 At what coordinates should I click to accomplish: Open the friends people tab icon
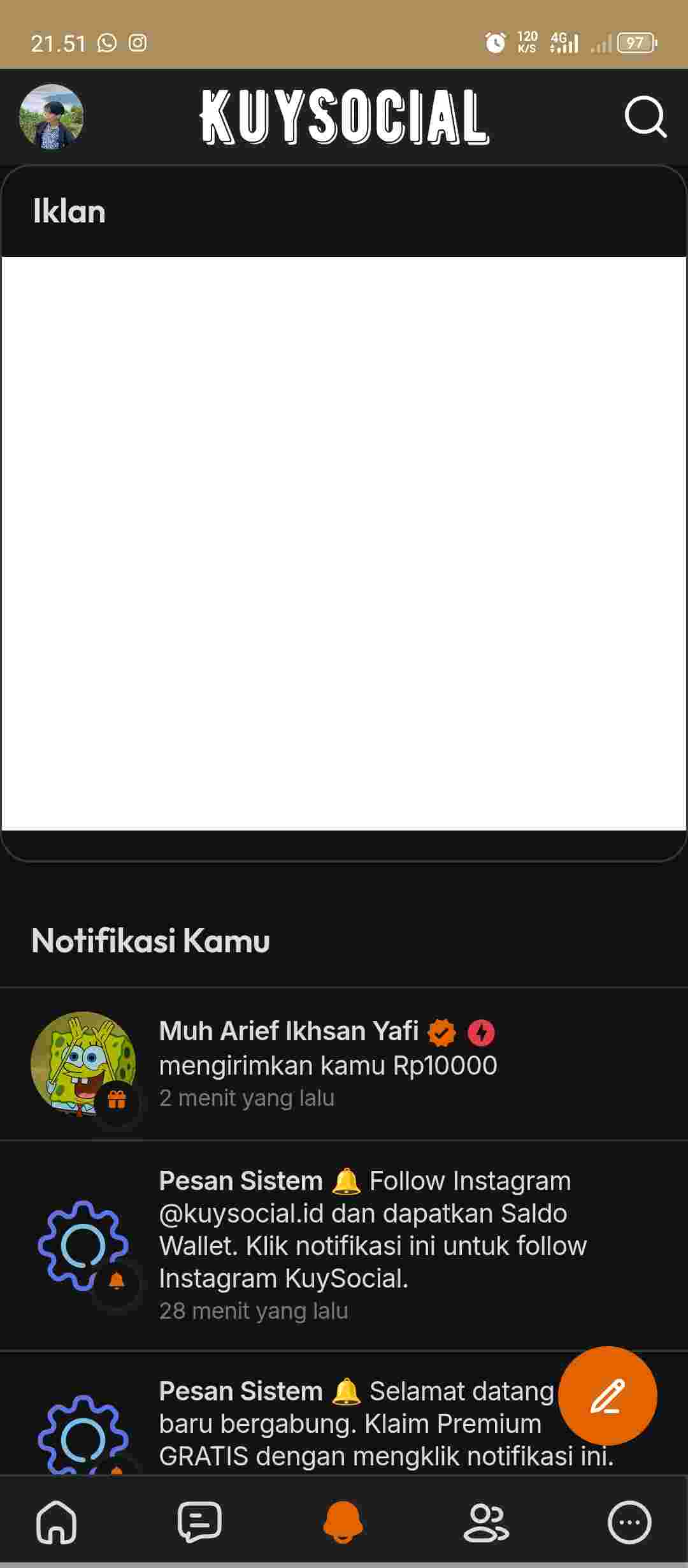pos(486,1523)
